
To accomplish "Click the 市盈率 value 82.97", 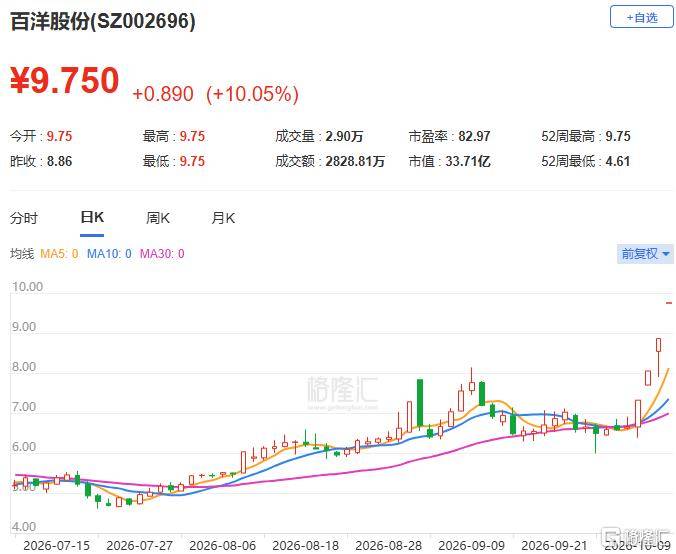I will point(474,136).
